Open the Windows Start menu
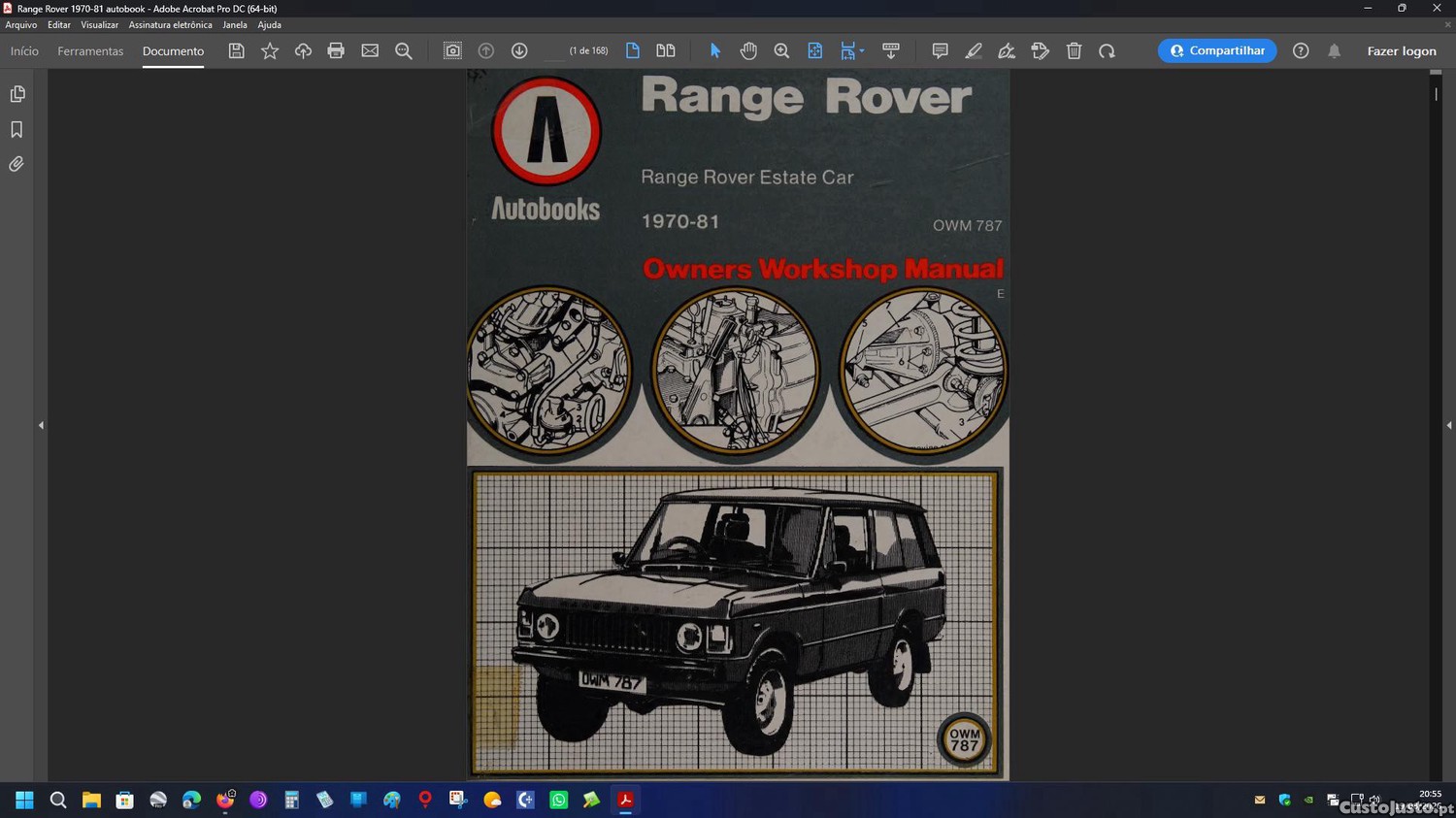1456x818 pixels. pyautogui.click(x=24, y=800)
